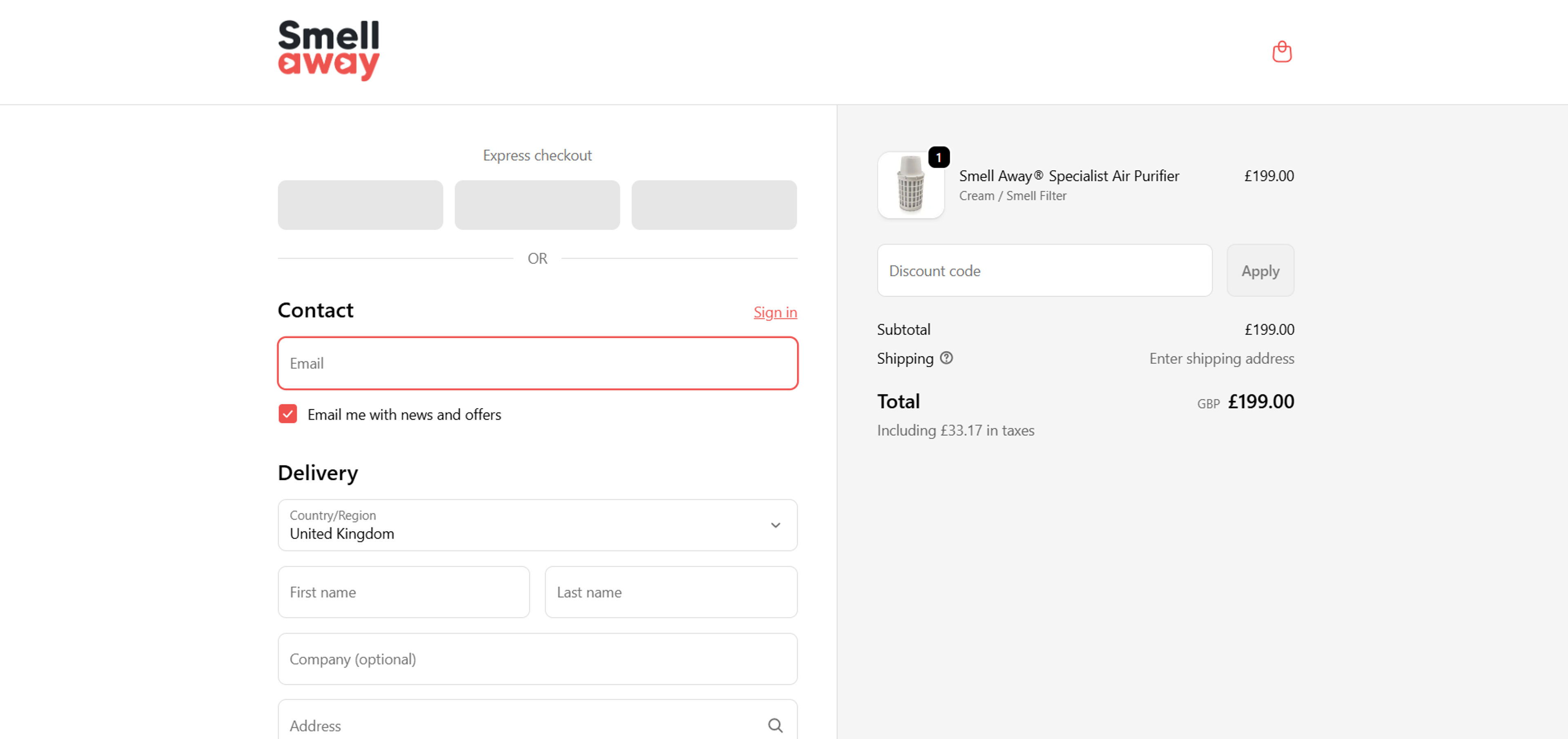The height and width of the screenshot is (739, 1568).
Task: Click the Discount code field
Action: click(1044, 271)
